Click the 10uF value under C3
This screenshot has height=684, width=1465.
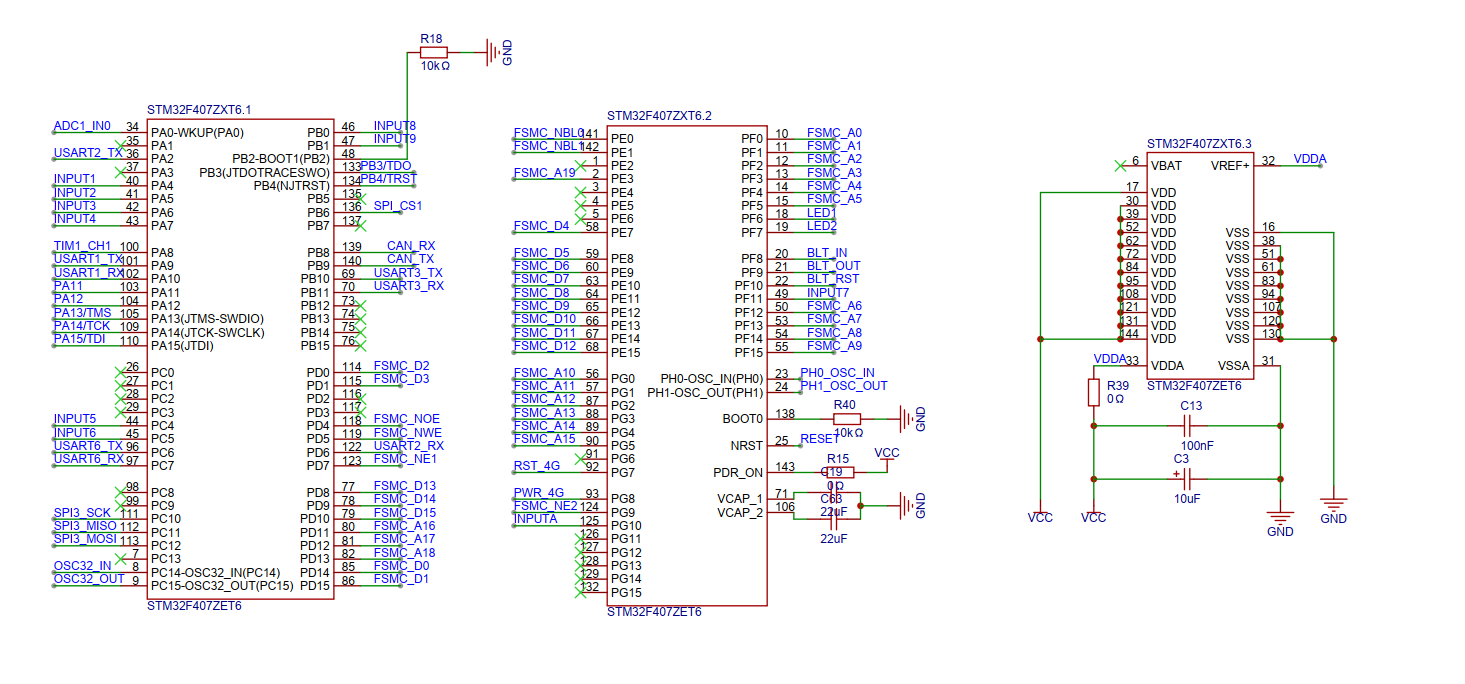pyautogui.click(x=1188, y=498)
